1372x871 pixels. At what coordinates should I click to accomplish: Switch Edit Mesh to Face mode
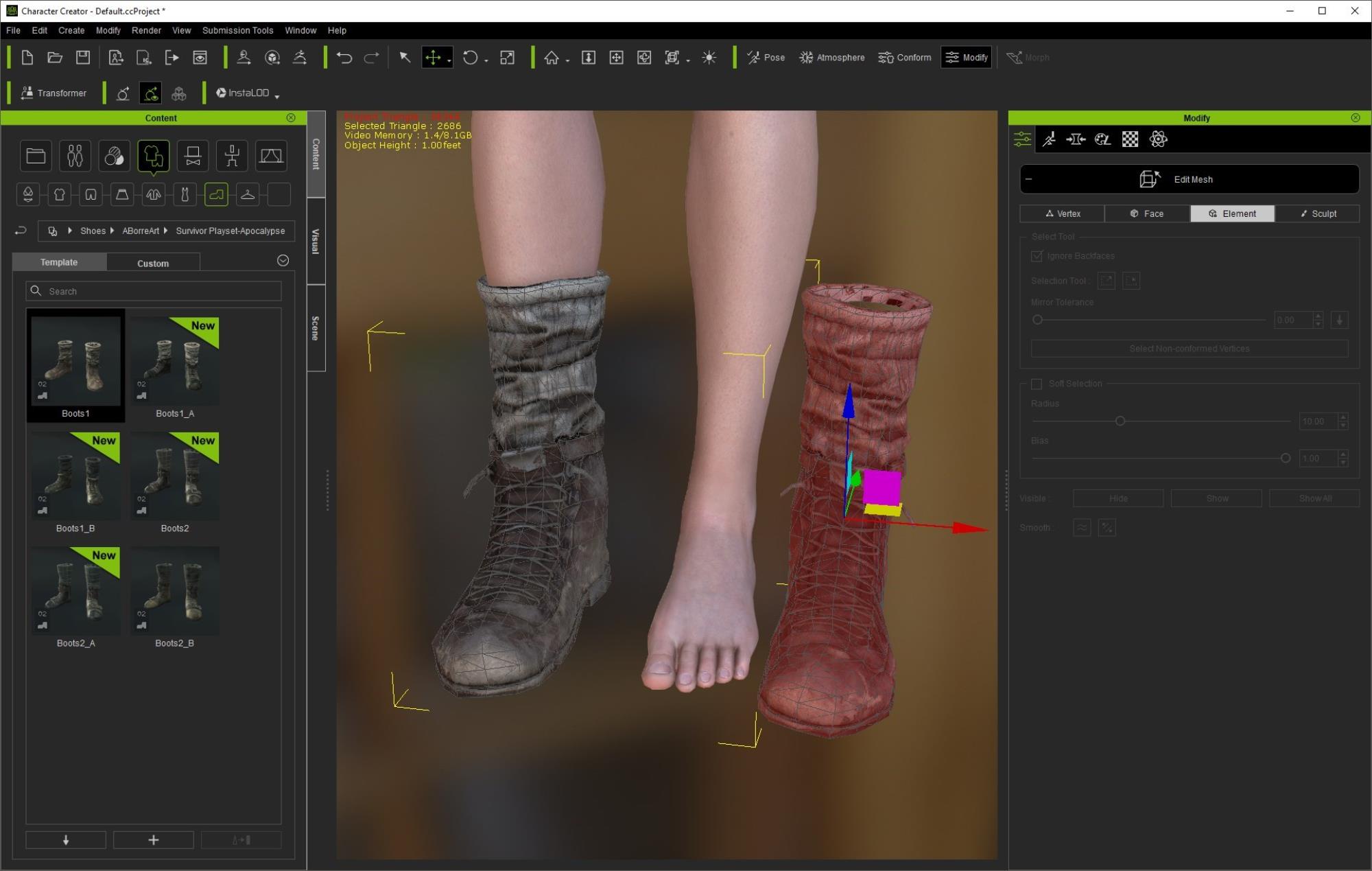coord(1147,213)
